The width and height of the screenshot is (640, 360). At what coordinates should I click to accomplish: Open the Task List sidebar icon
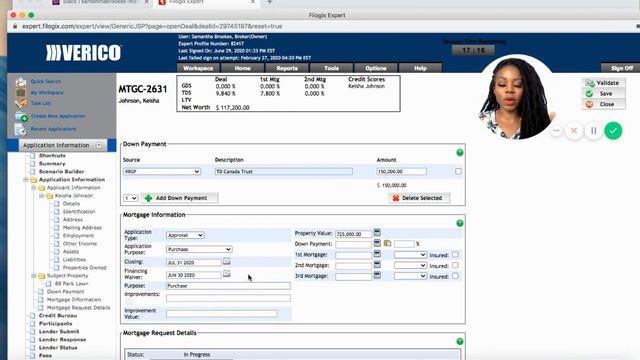pos(21,103)
